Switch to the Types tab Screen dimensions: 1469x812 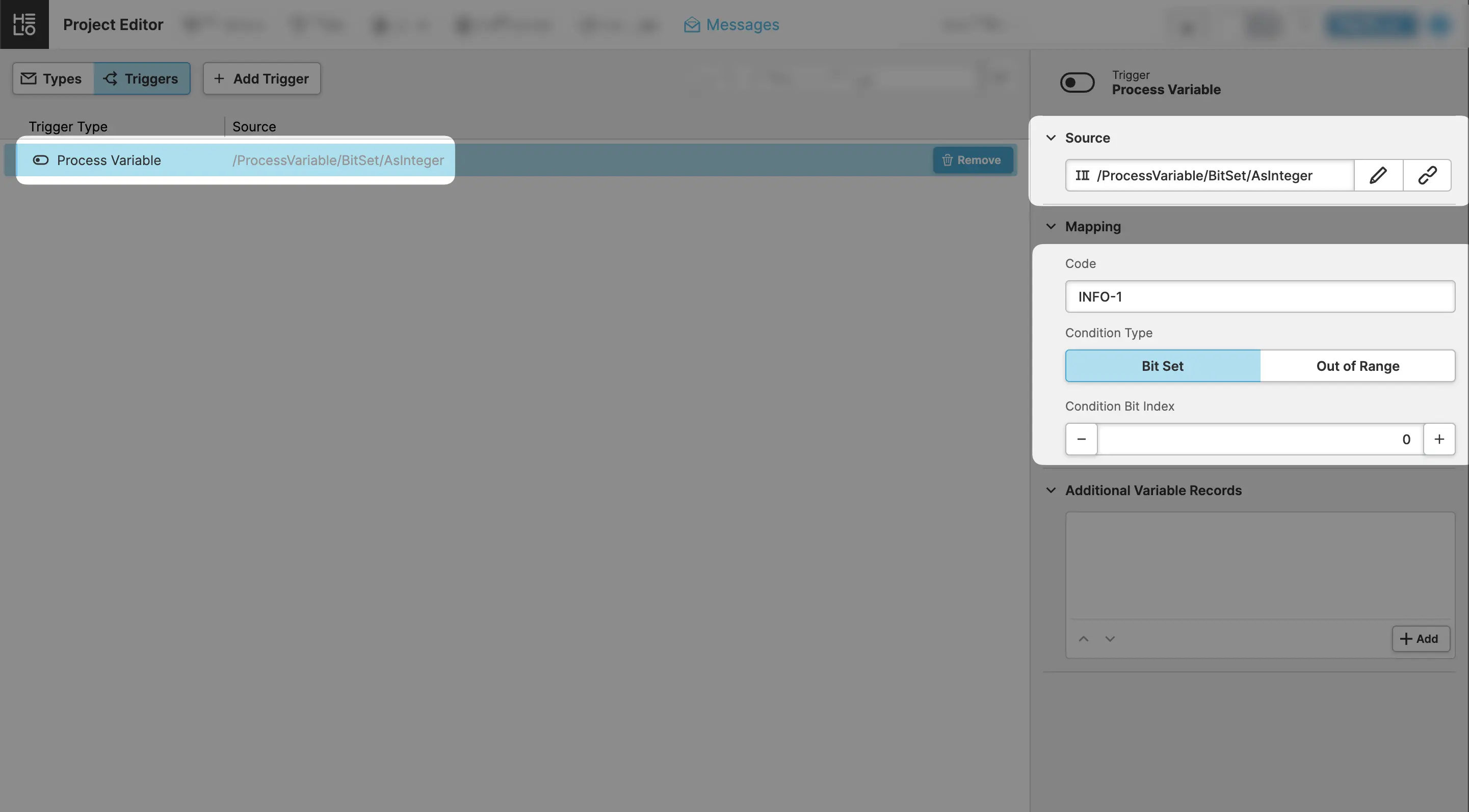point(53,78)
